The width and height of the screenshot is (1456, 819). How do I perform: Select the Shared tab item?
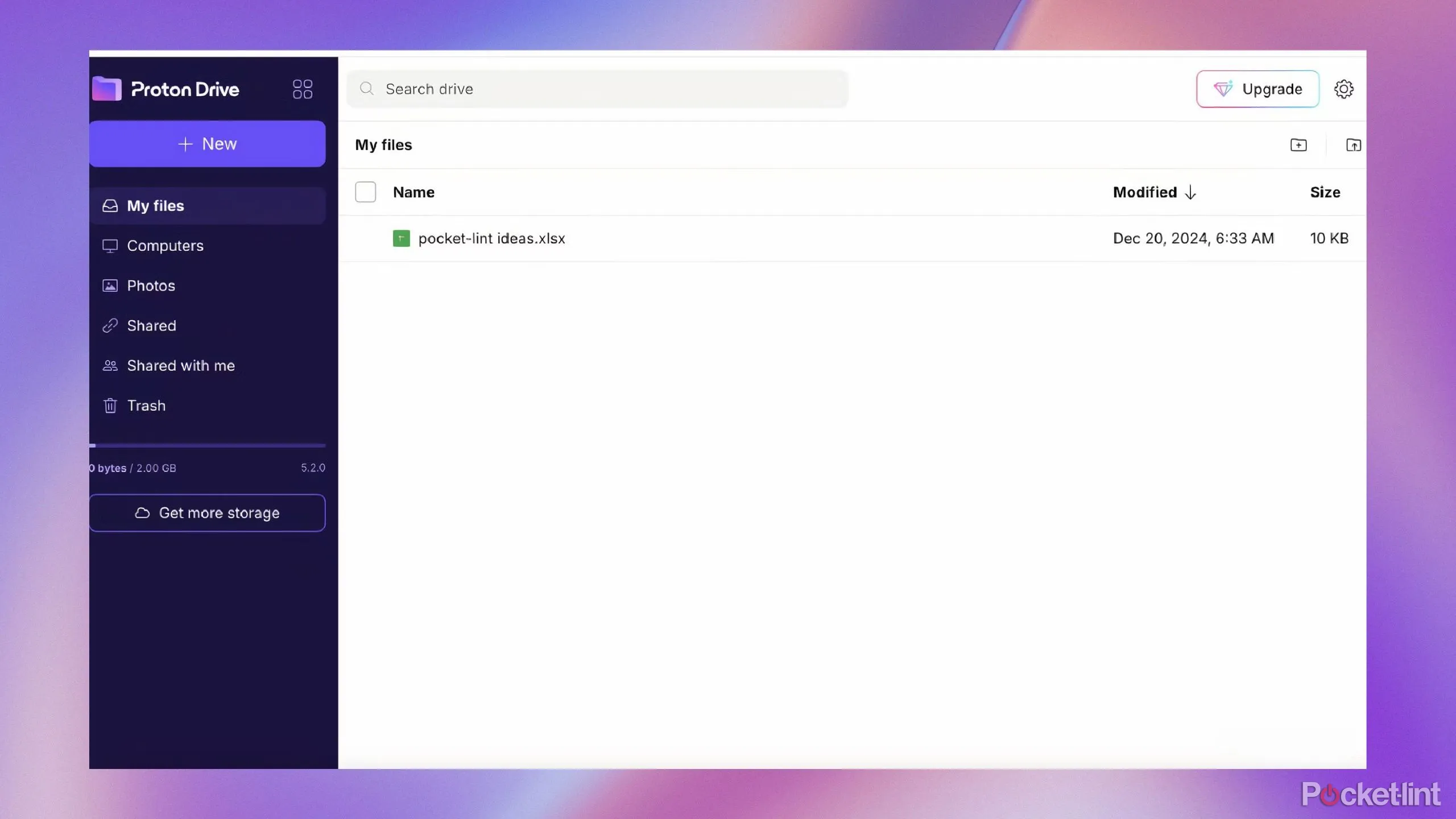[x=151, y=326]
